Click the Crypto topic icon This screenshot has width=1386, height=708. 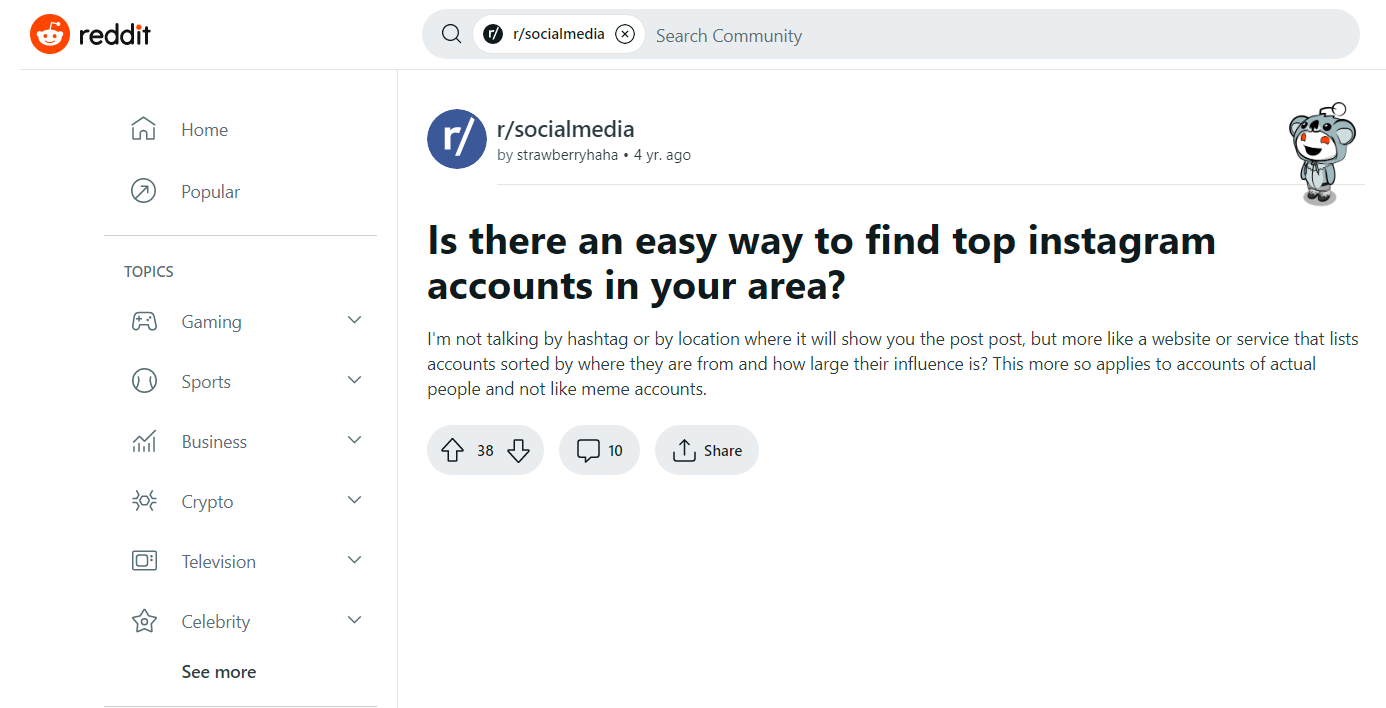[144, 500]
